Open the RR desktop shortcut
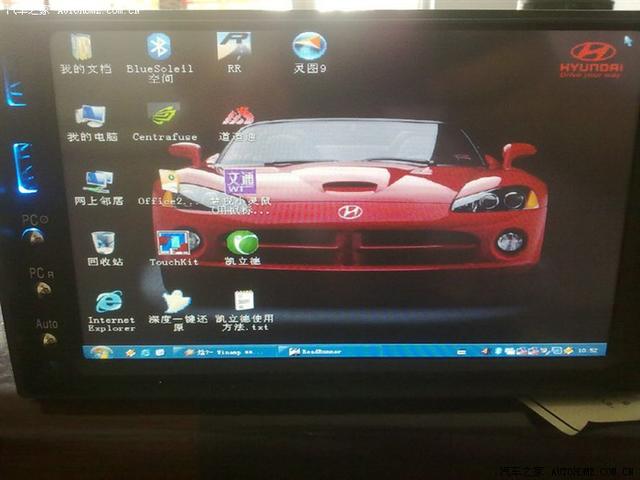The image size is (640, 480). point(233,46)
